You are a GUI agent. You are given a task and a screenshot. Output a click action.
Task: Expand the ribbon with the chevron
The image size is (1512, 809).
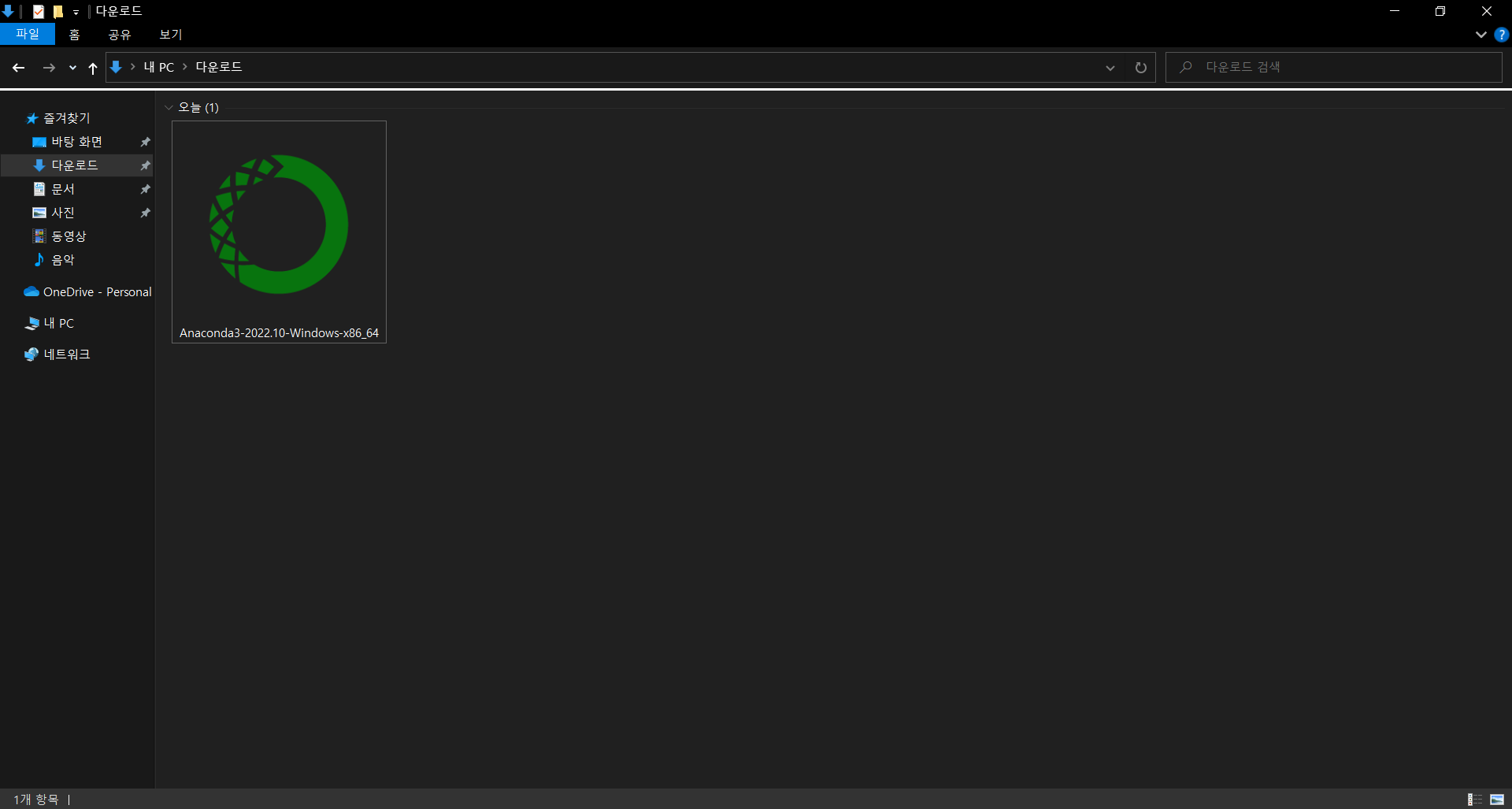point(1480,35)
